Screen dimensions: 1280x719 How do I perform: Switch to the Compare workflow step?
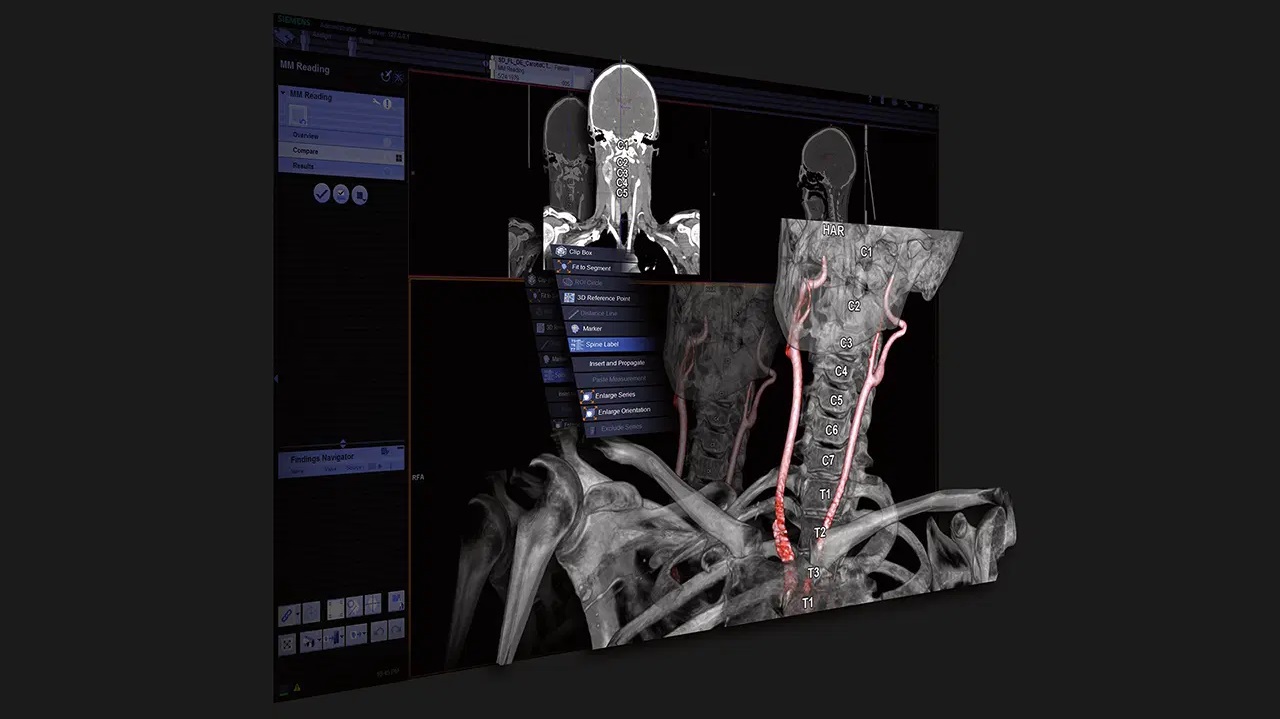click(x=306, y=151)
